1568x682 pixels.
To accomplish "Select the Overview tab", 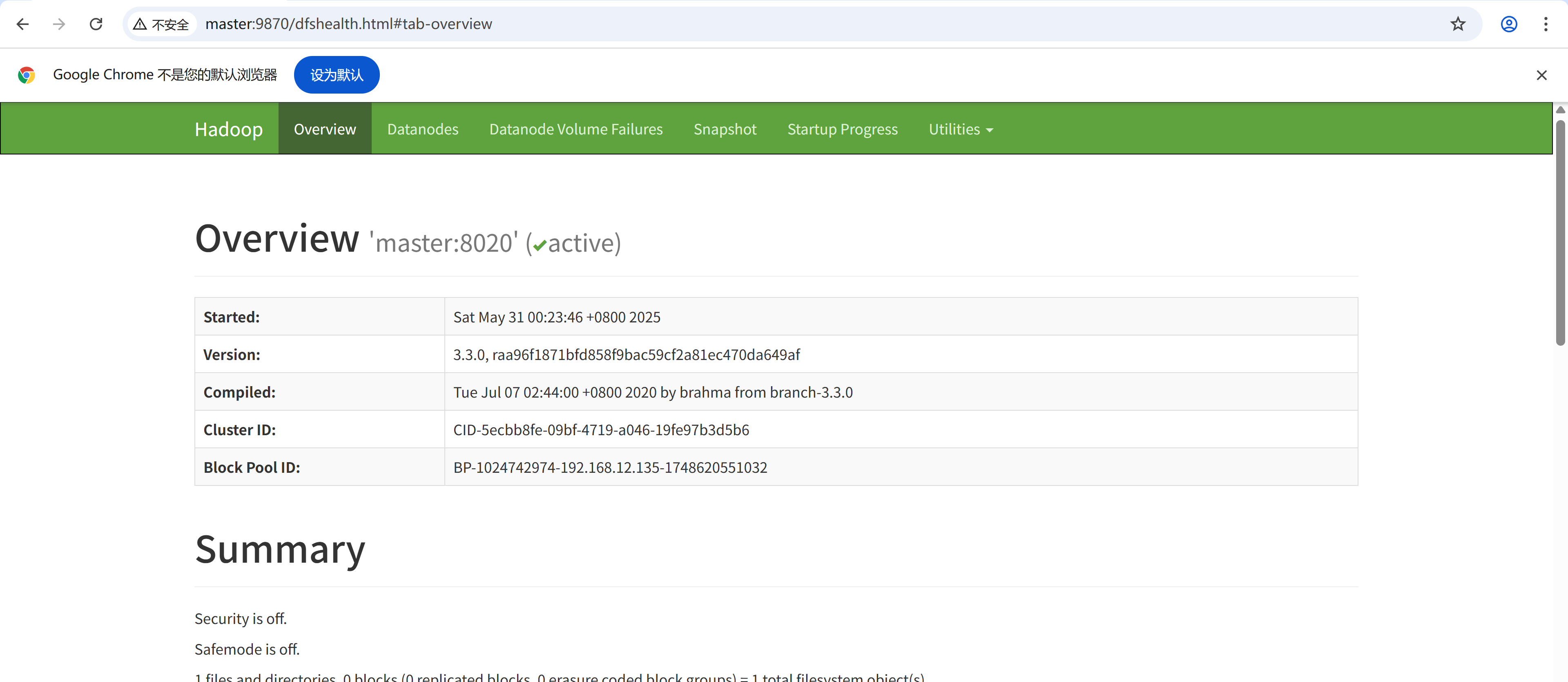I will coord(324,129).
